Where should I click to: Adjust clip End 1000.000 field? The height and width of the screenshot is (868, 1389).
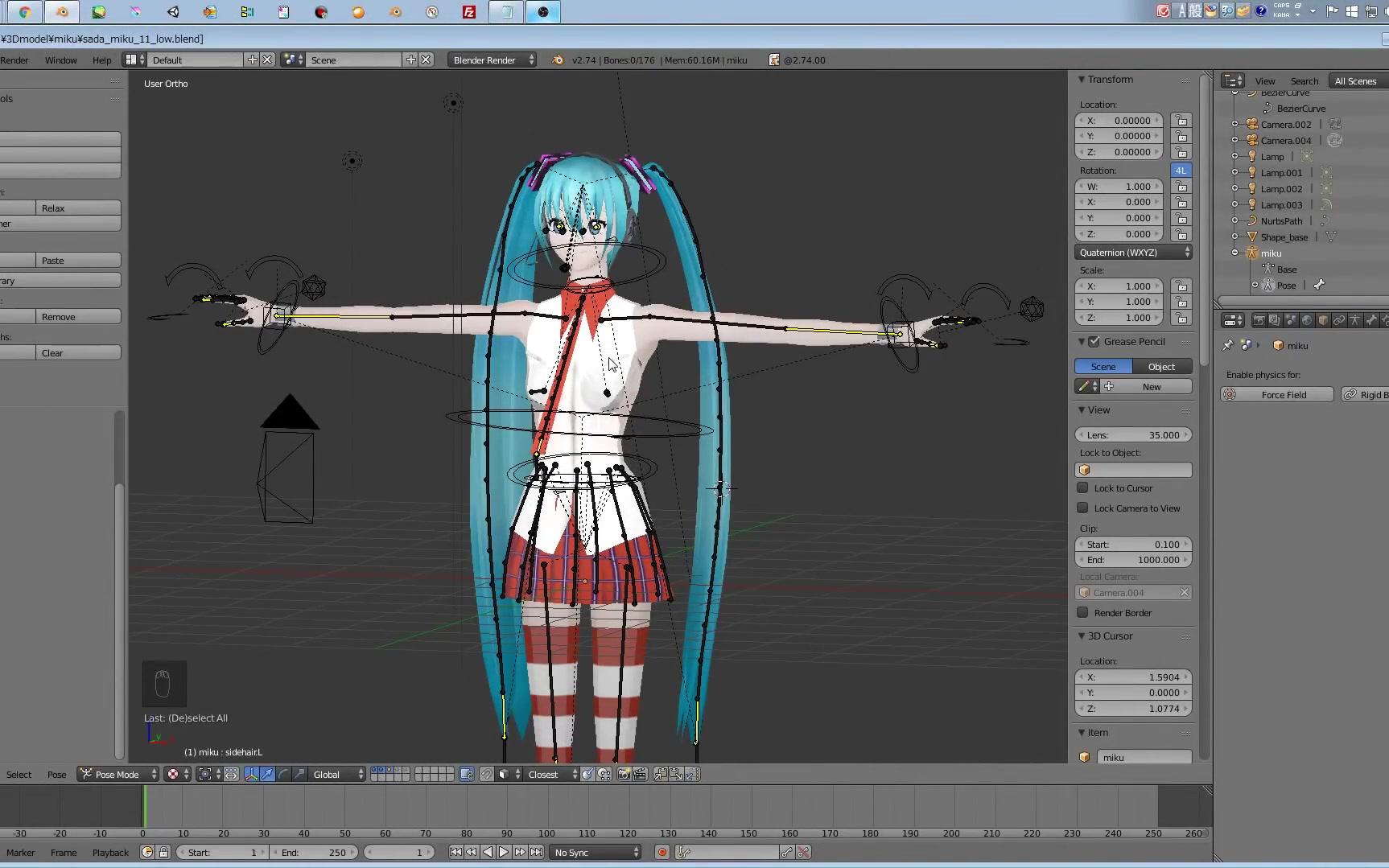[1133, 560]
